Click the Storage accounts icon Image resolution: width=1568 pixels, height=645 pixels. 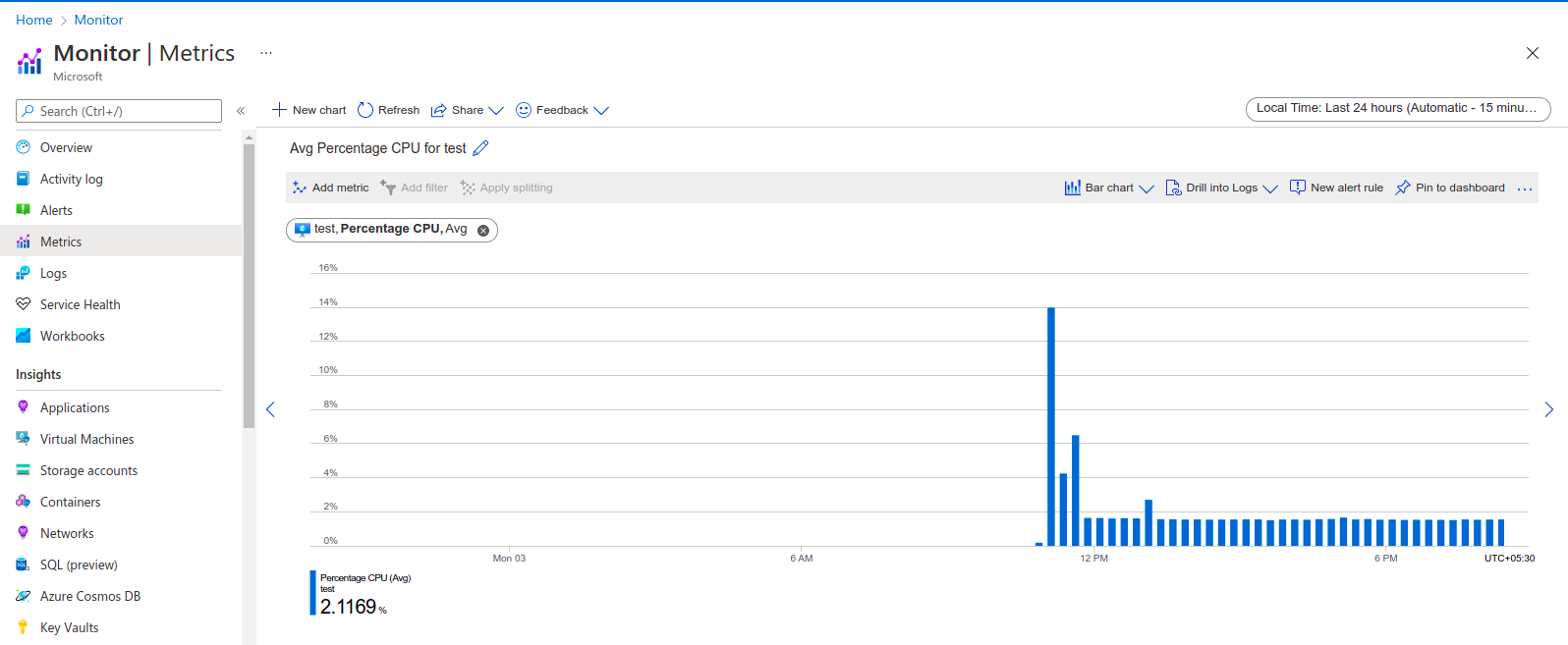(x=24, y=470)
